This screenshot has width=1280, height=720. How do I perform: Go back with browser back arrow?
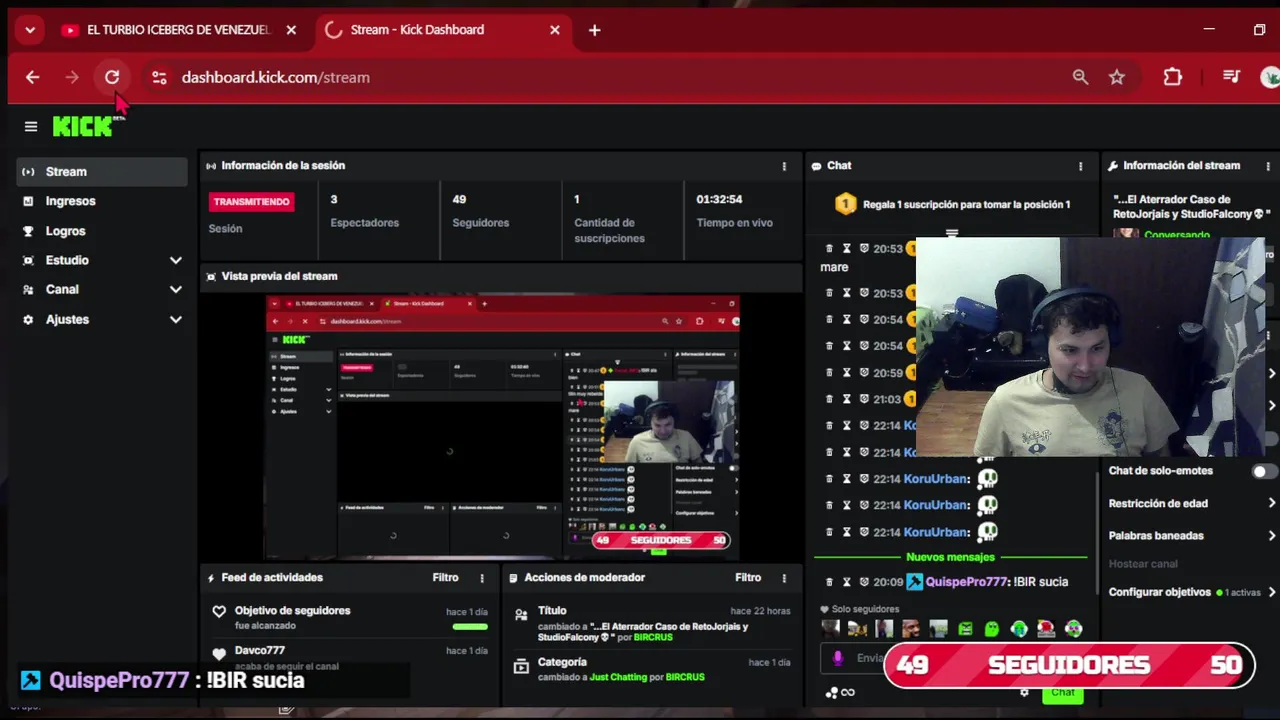click(32, 77)
